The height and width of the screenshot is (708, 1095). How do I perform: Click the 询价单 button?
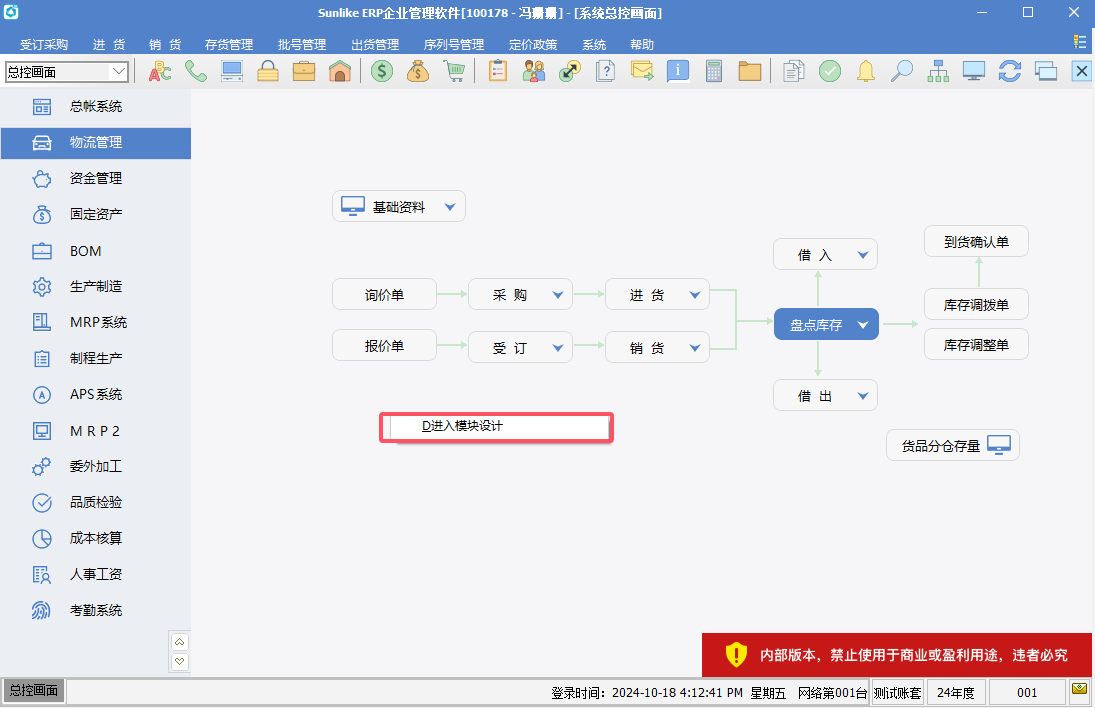tap(384, 295)
